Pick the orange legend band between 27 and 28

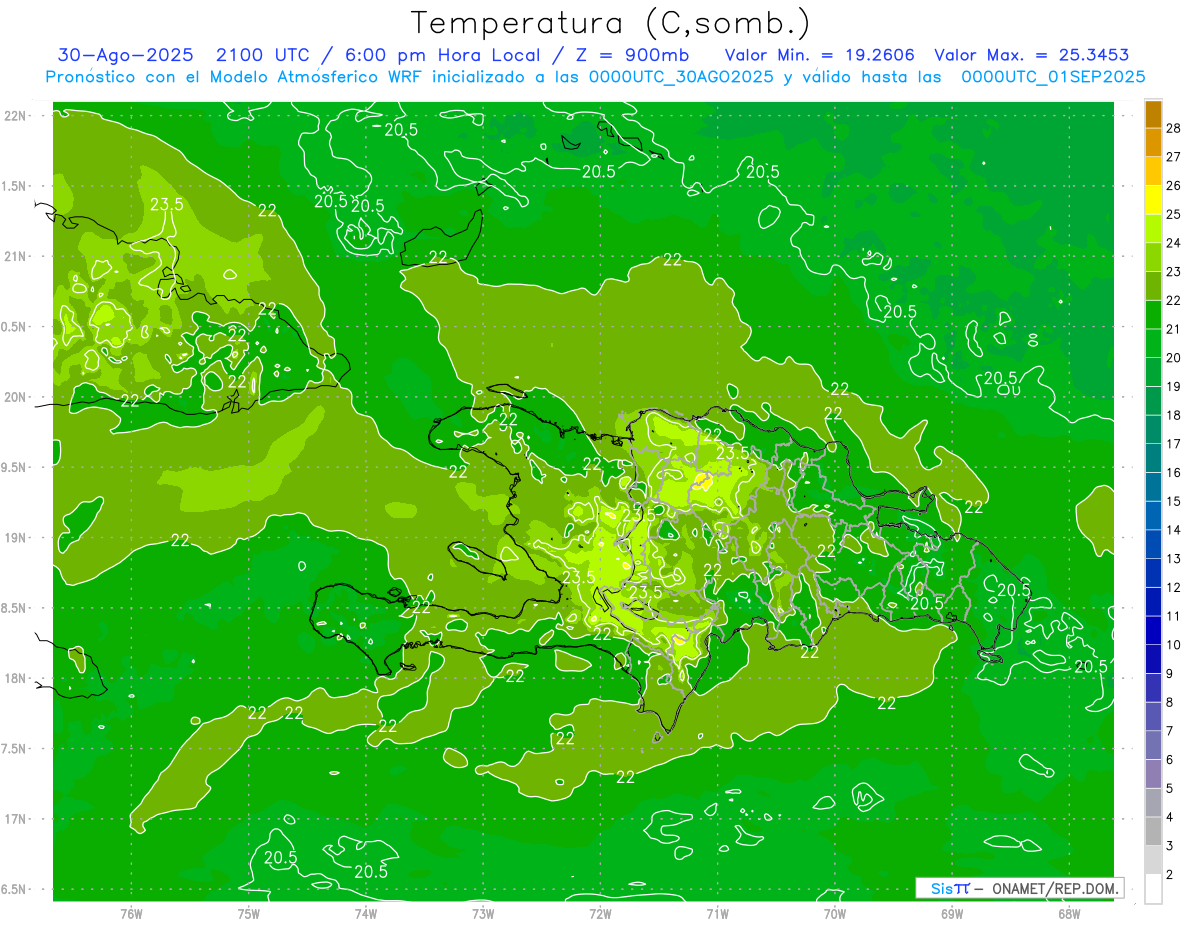pyautogui.click(x=1154, y=142)
